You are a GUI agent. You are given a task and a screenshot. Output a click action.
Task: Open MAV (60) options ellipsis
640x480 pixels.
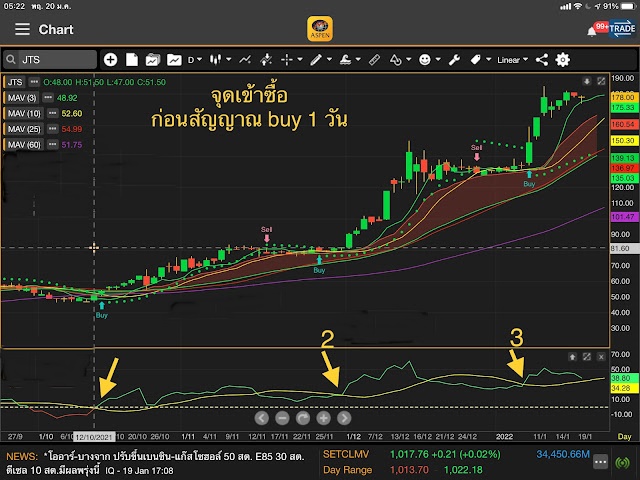(x=53, y=144)
